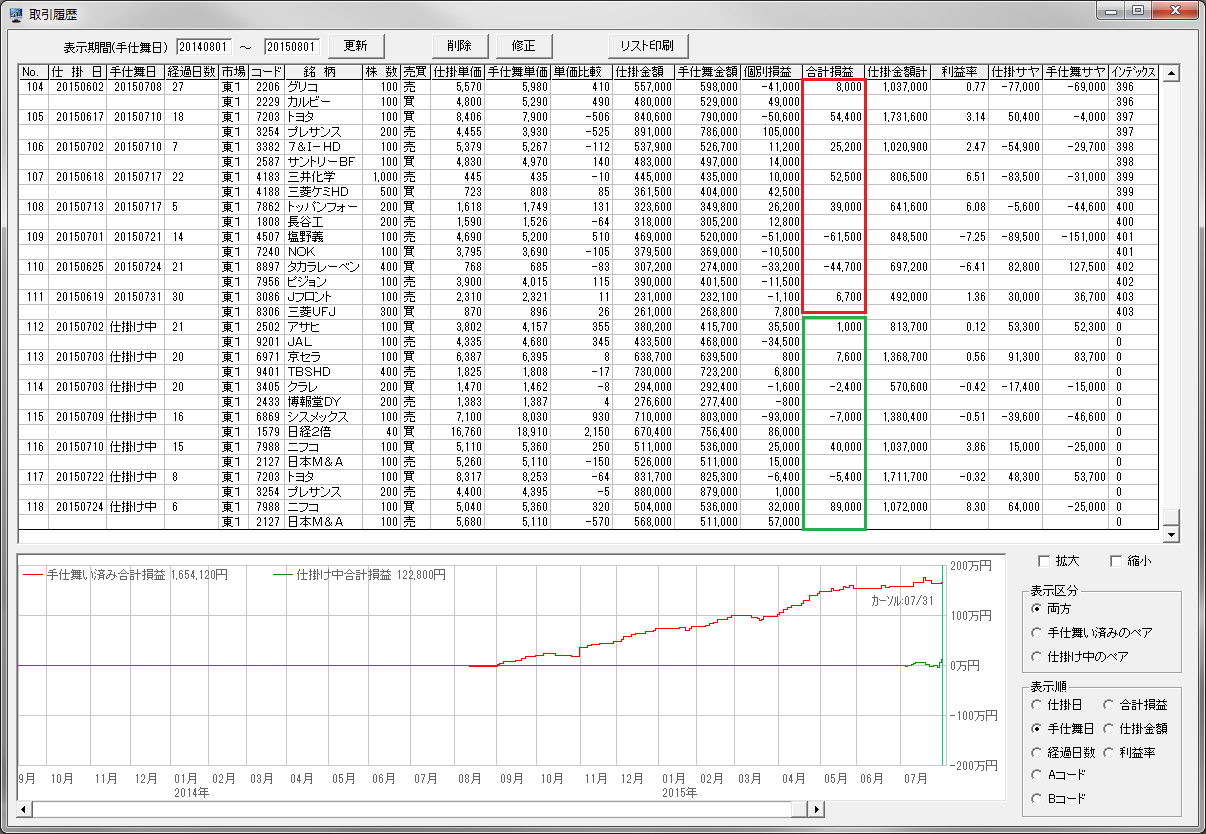
Task: Select the 博報堂DY row
Action: (590, 402)
